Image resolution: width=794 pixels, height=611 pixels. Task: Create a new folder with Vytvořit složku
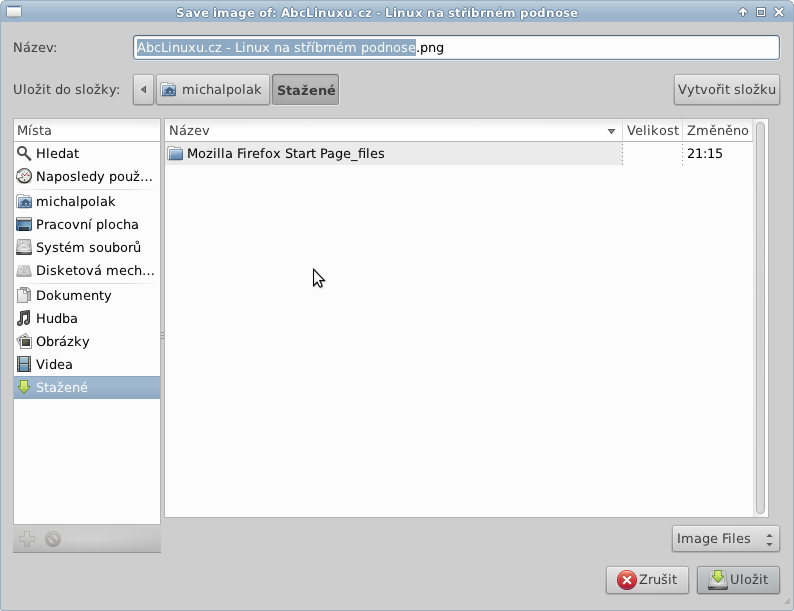727,90
